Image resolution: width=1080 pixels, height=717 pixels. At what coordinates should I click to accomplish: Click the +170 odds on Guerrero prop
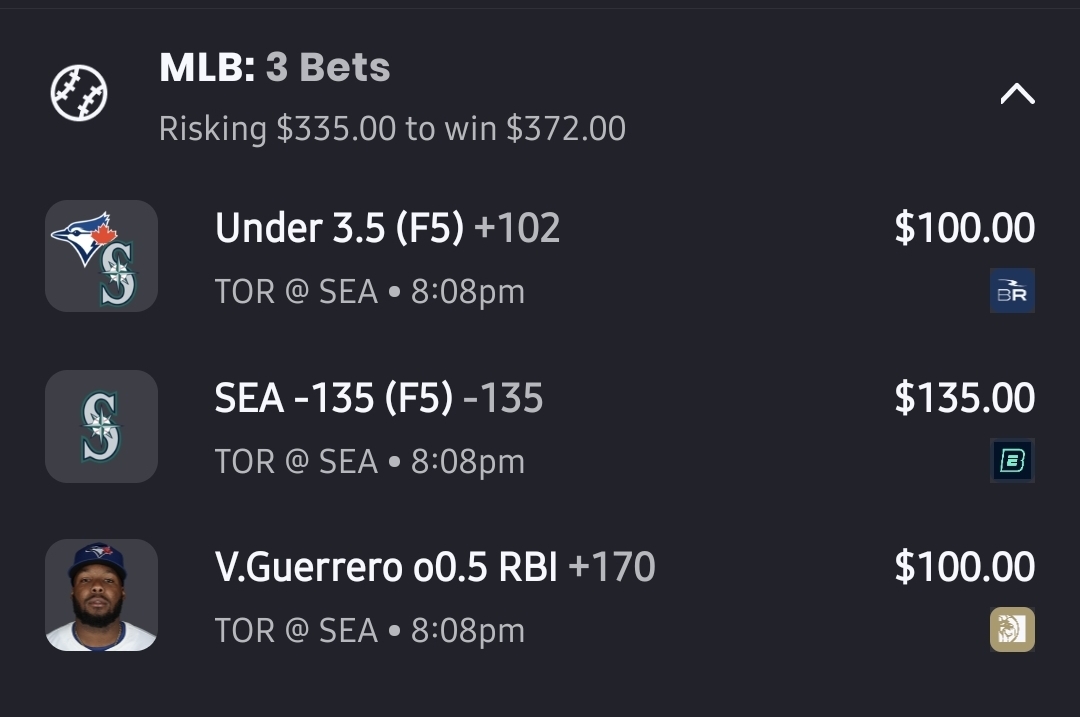(x=612, y=568)
